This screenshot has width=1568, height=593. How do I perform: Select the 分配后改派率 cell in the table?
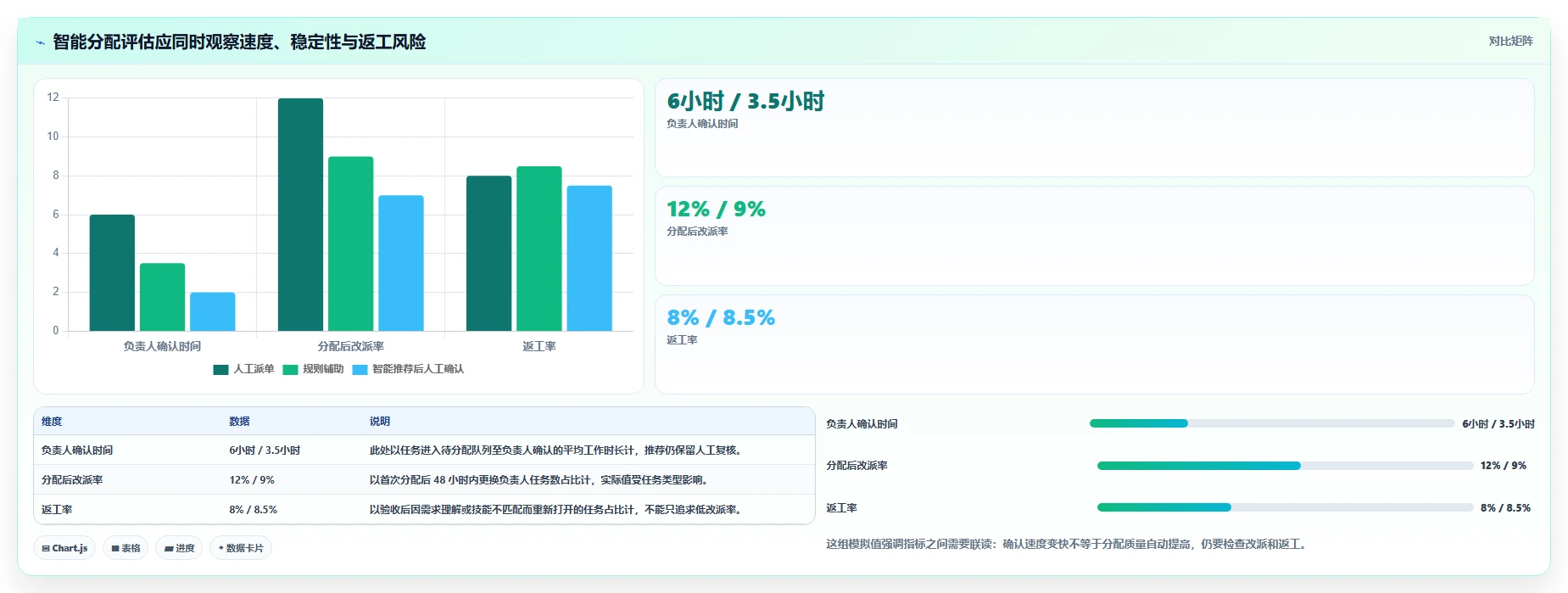(x=72, y=480)
